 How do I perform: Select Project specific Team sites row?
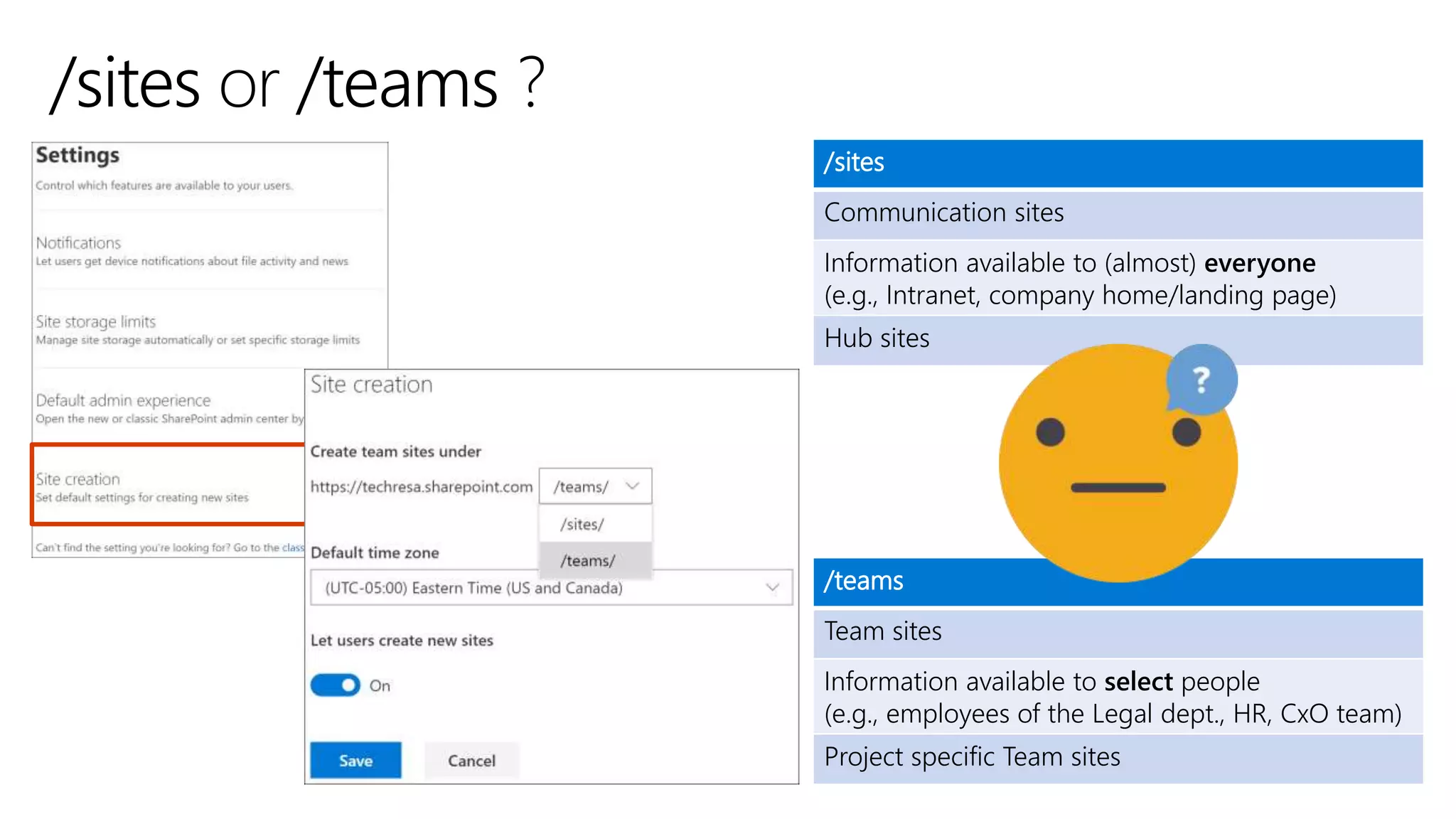pyautogui.click(x=1118, y=759)
